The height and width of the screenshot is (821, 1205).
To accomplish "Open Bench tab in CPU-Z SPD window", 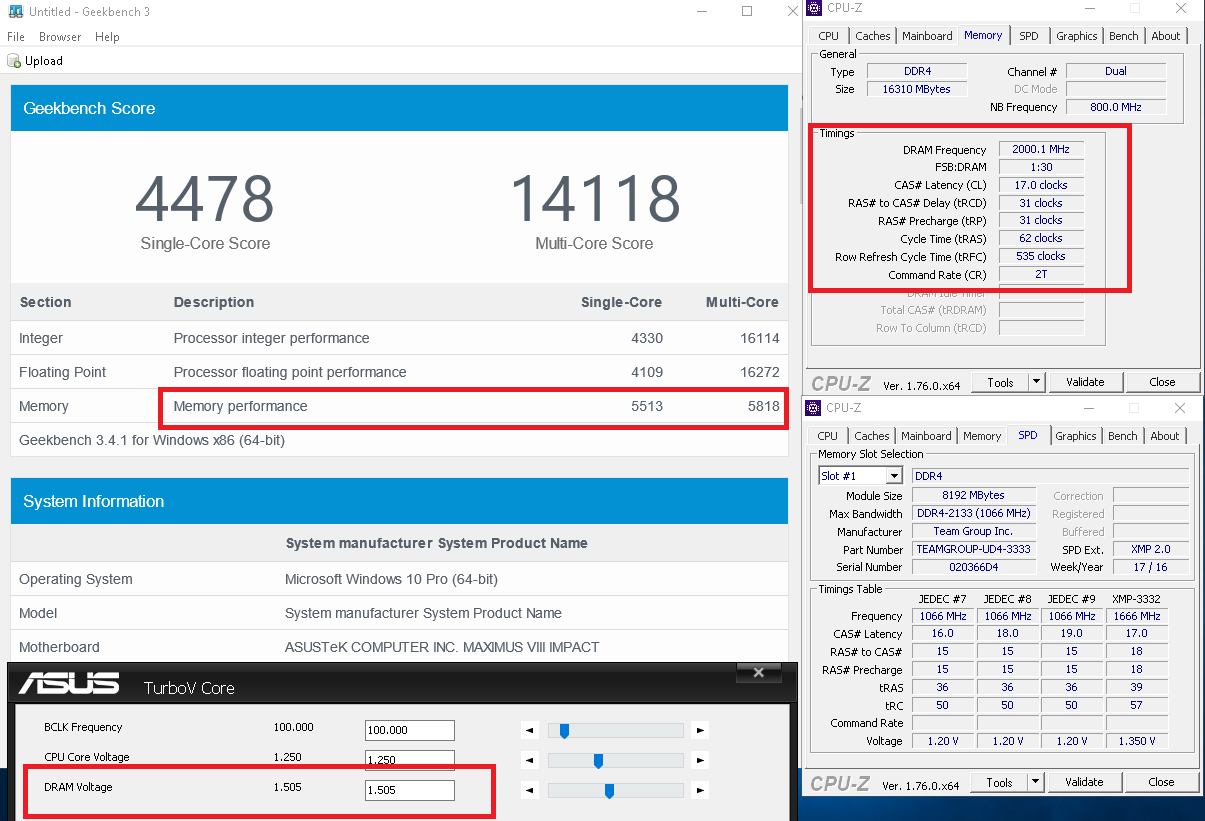I will coord(1123,436).
